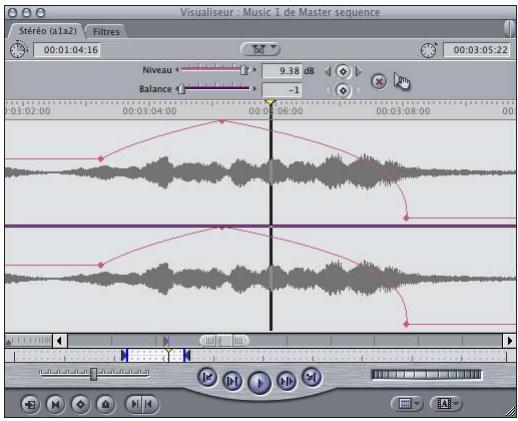The height and width of the screenshot is (421, 518).
Task: Click the Go to Previous Edit button
Action: (x=207, y=377)
